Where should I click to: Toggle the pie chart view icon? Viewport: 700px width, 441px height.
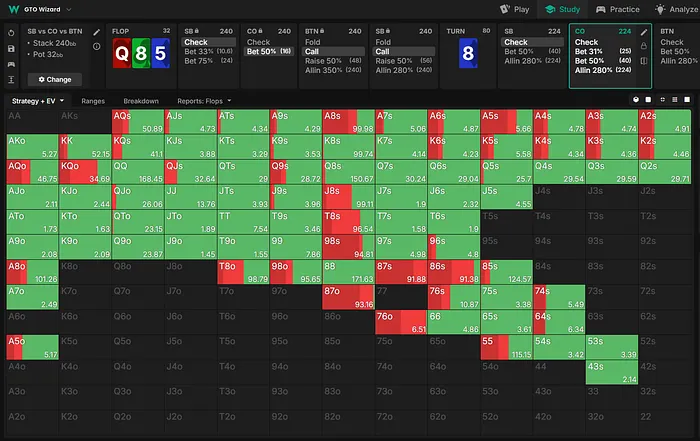point(636,101)
